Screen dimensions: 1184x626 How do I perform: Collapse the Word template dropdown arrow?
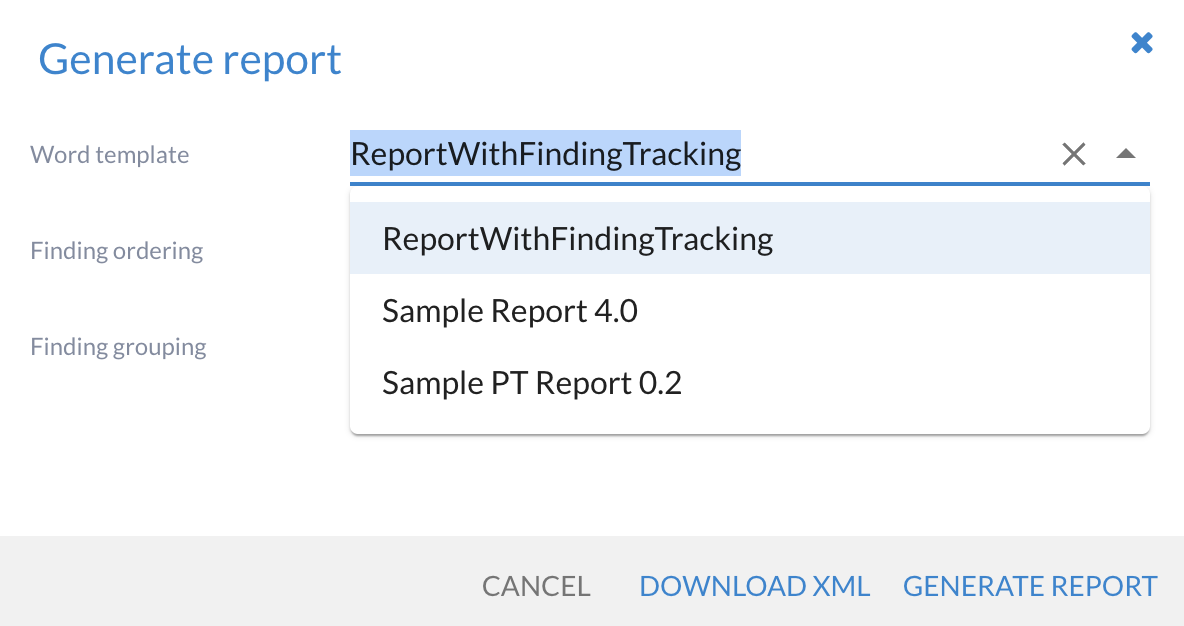[1126, 154]
